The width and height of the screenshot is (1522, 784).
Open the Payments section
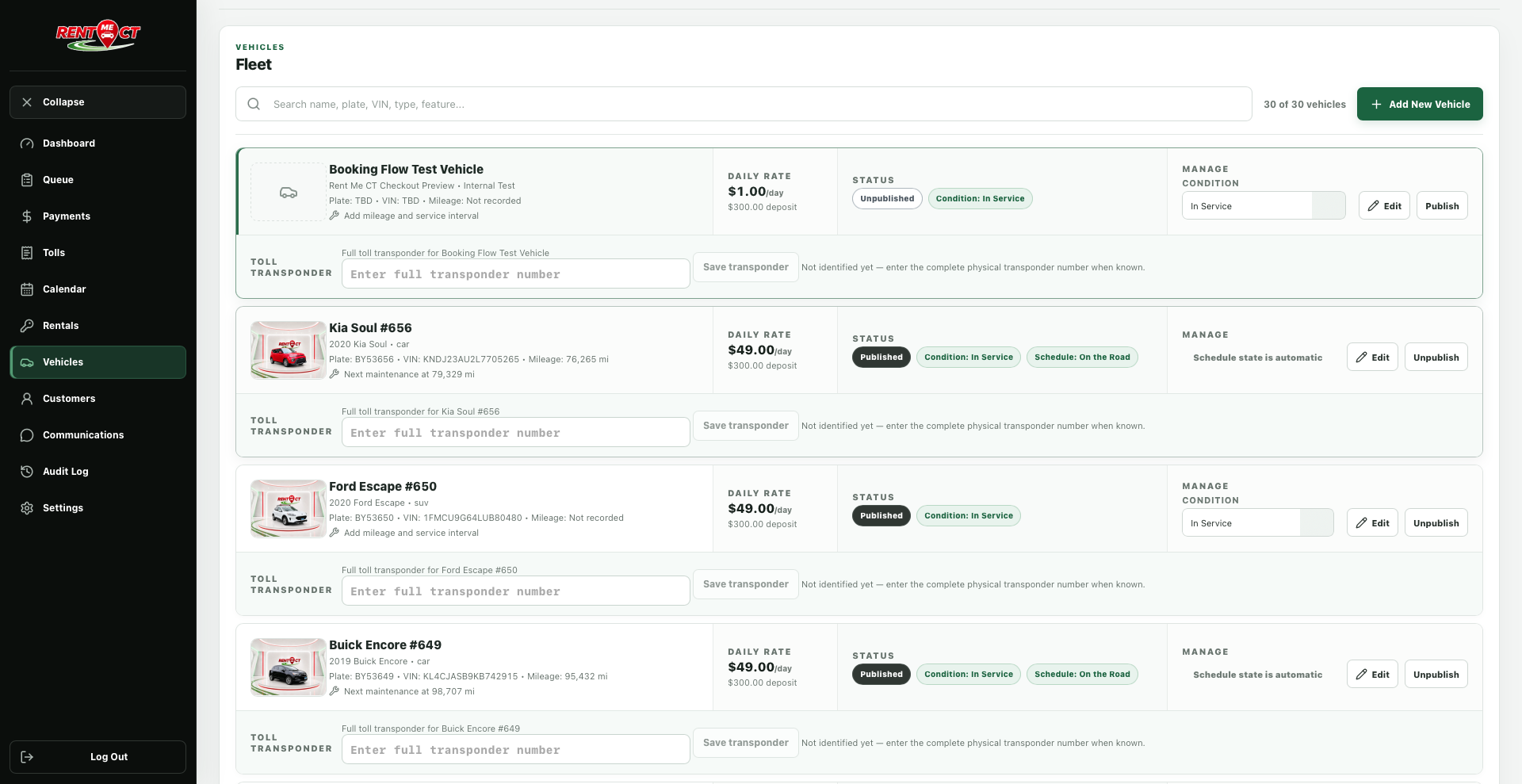[x=98, y=216]
